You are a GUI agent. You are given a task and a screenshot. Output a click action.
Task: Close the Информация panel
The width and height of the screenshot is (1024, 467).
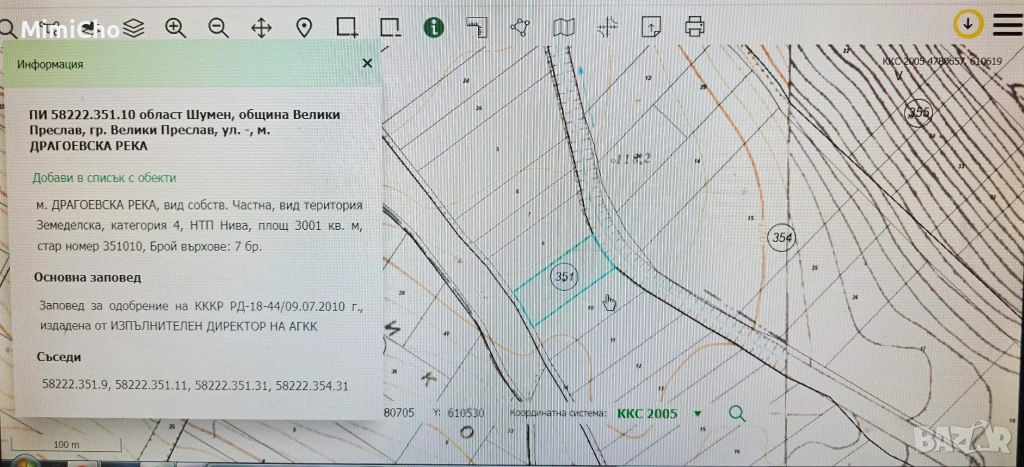pos(367,63)
